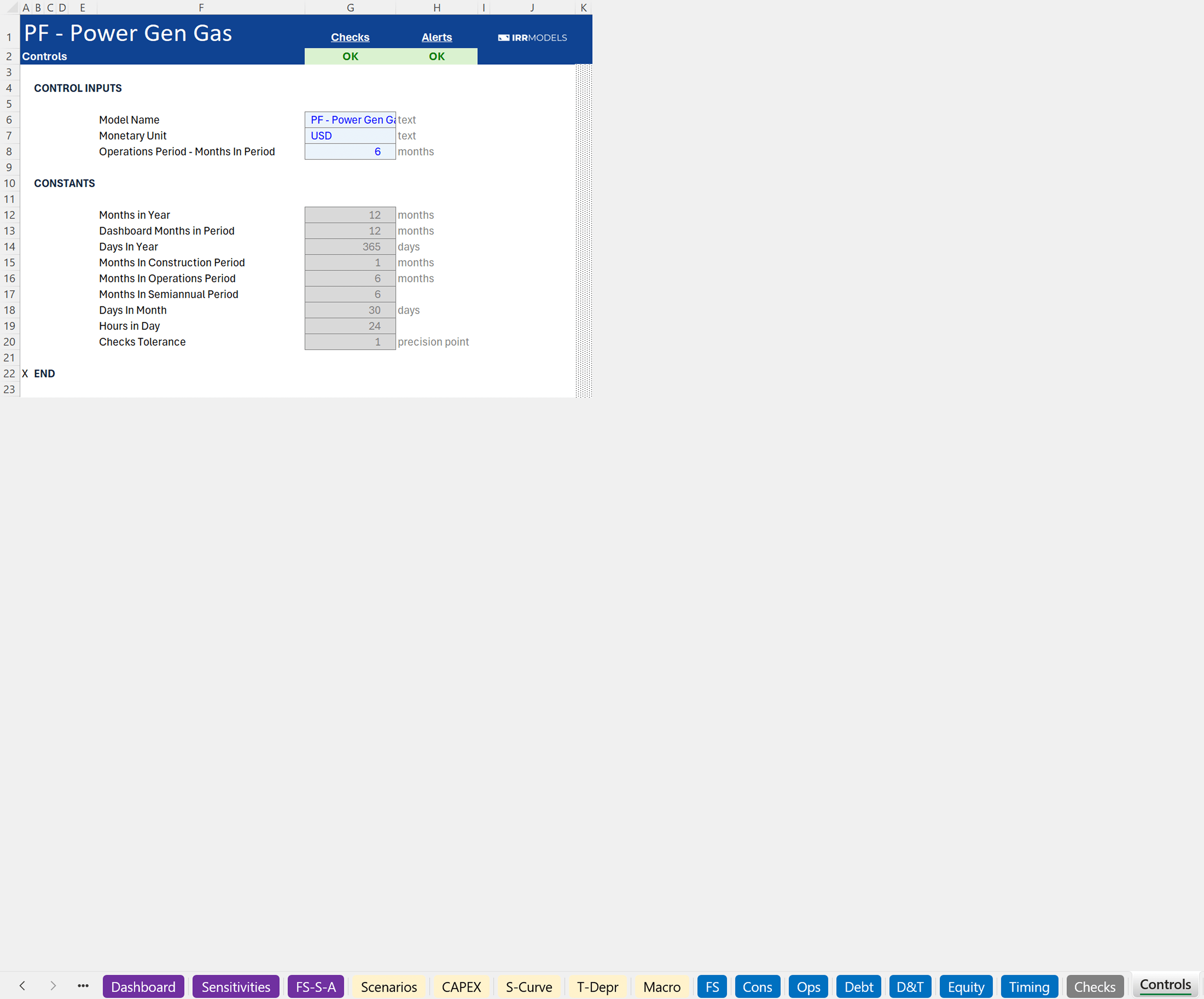Click the IRR Models logo
This screenshot has width=1204, height=999.
coord(532,38)
